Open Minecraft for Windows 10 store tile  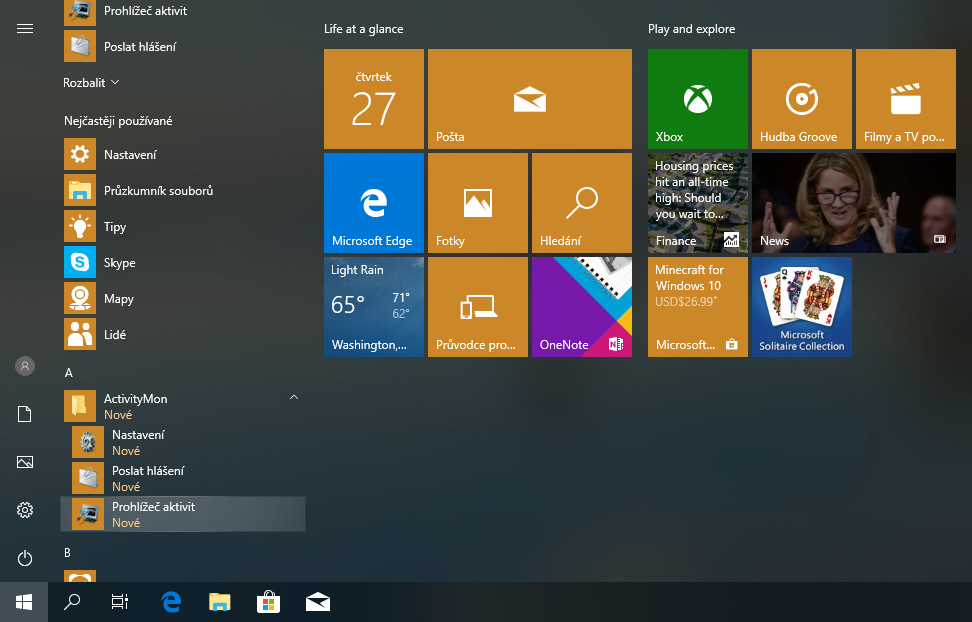coord(698,307)
